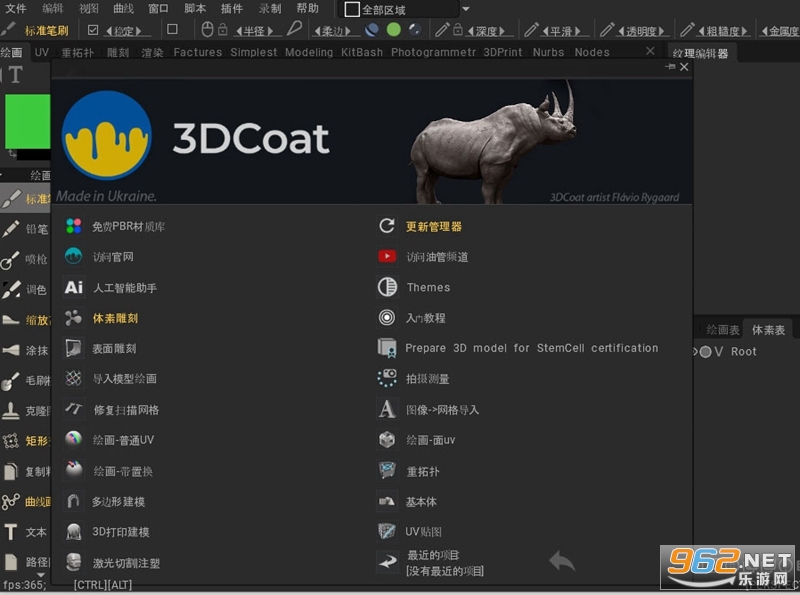Click the UV贴图 icon
800x595 pixels.
click(x=387, y=531)
